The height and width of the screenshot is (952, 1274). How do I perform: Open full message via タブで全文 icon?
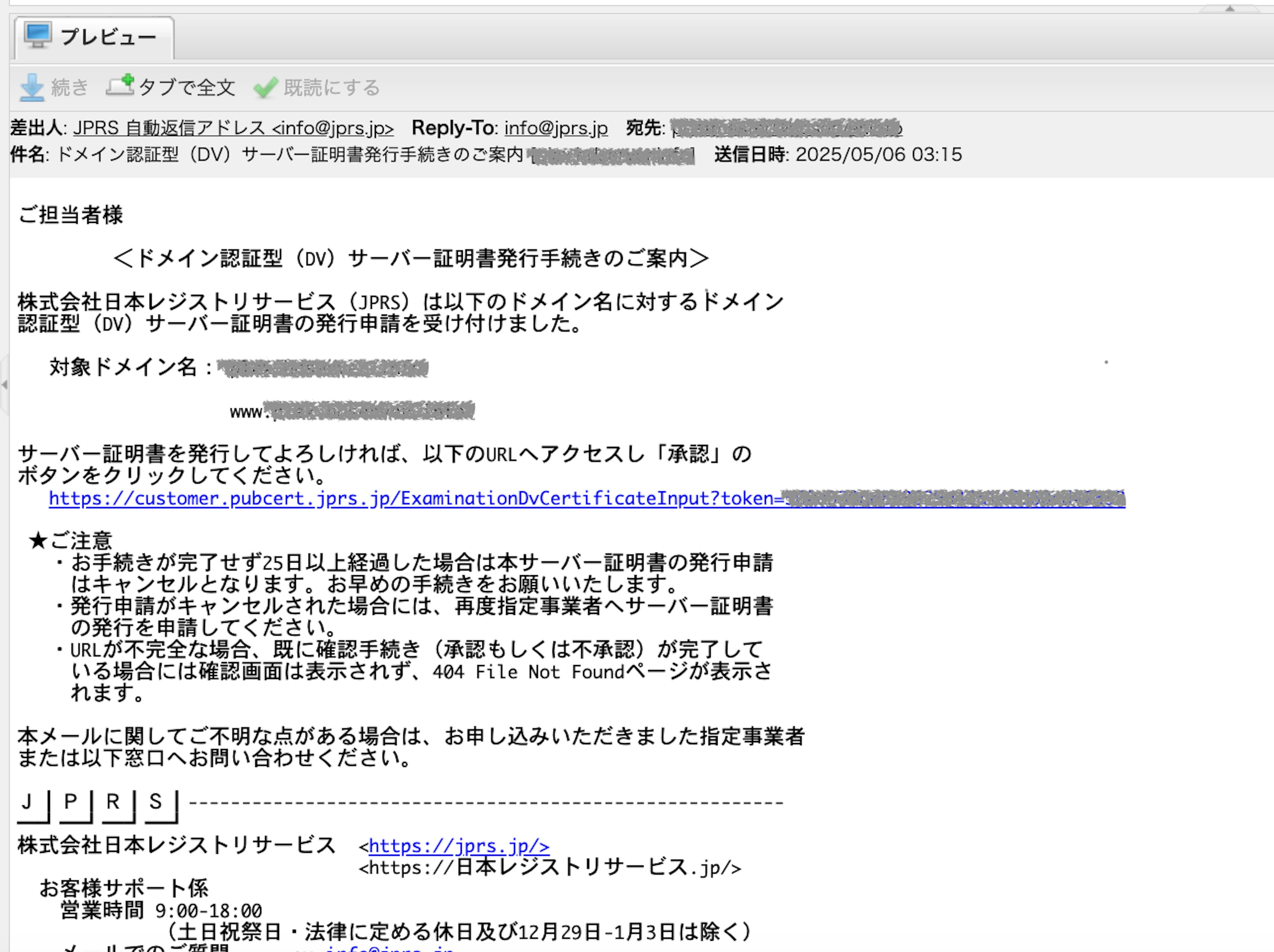point(120,86)
